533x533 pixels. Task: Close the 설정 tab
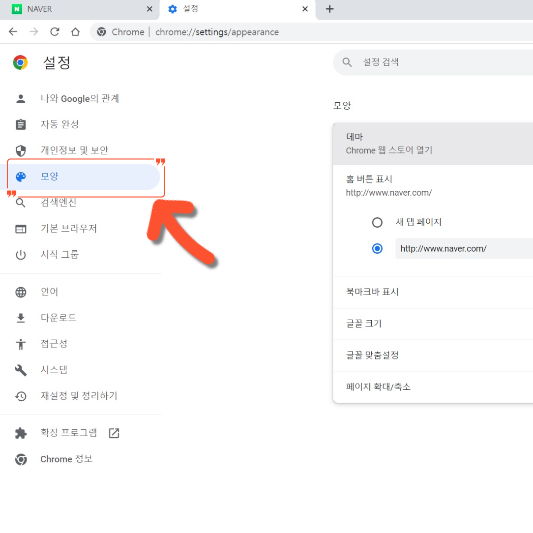305,9
